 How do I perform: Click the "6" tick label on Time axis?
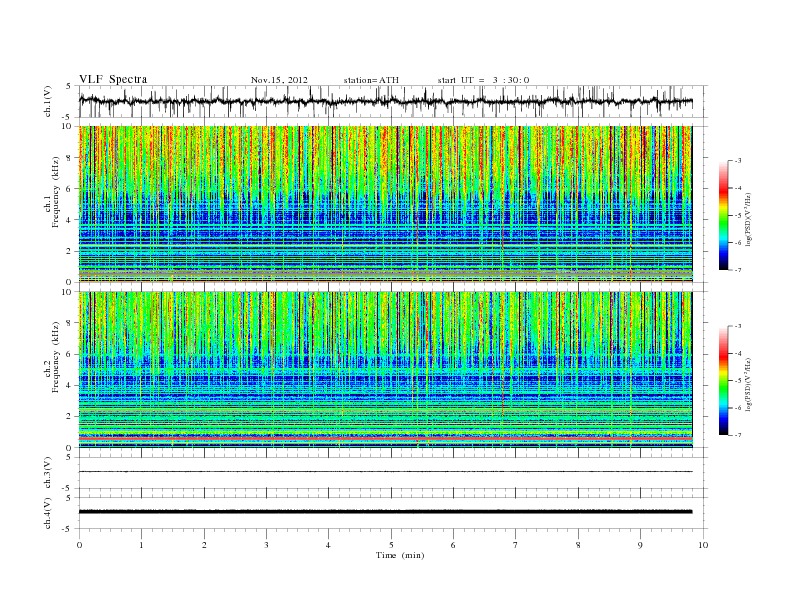pos(453,545)
